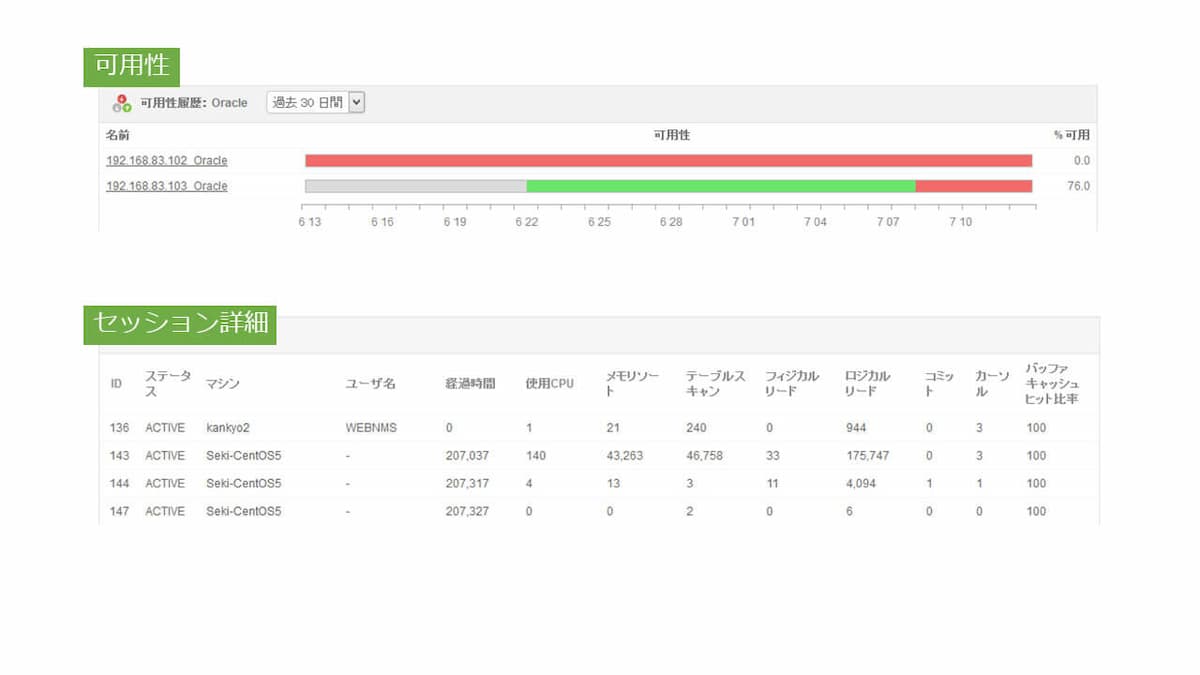Select the Seki-CentOS5 session with ID 143

[x=400, y=455]
